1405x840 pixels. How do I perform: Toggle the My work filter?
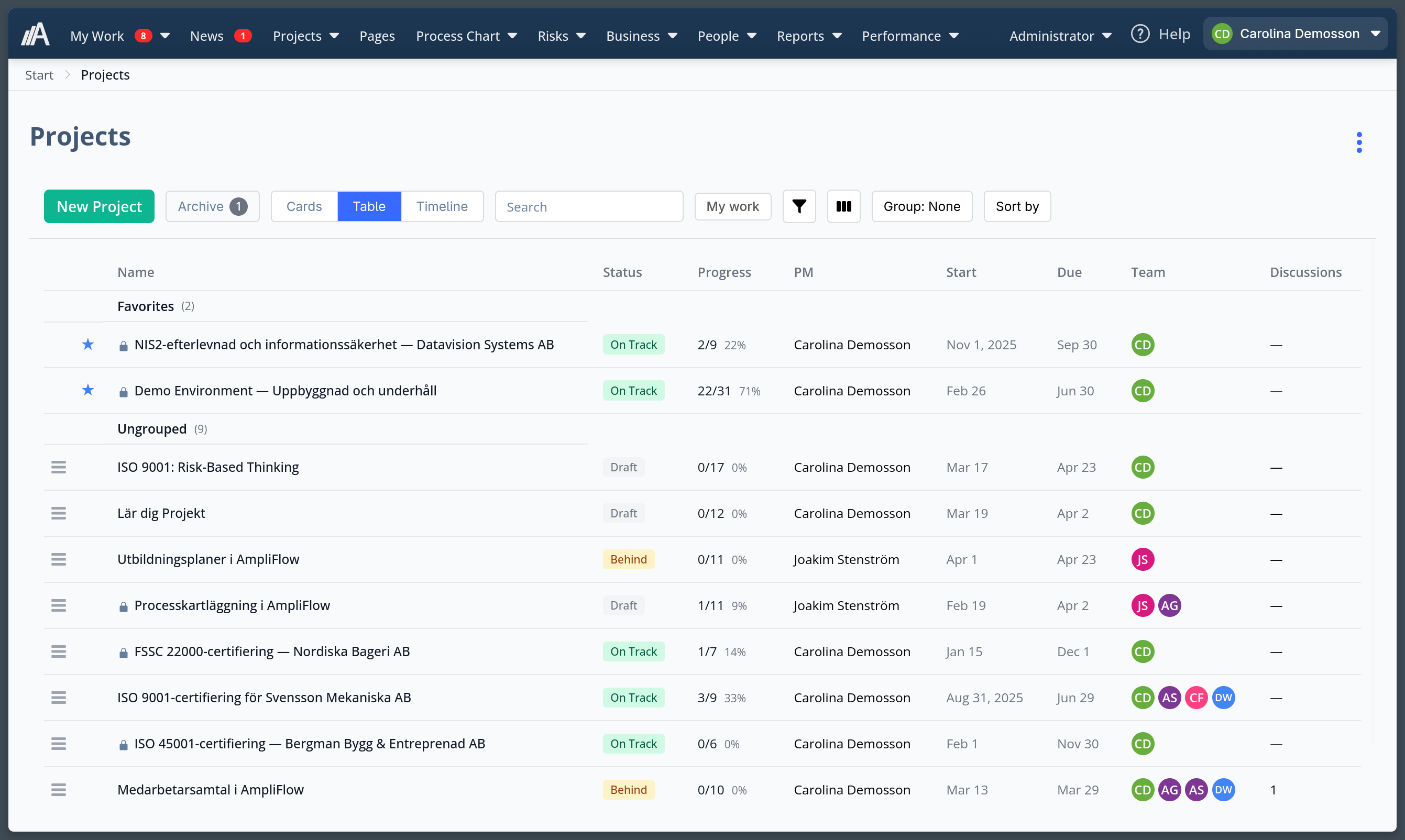click(732, 206)
